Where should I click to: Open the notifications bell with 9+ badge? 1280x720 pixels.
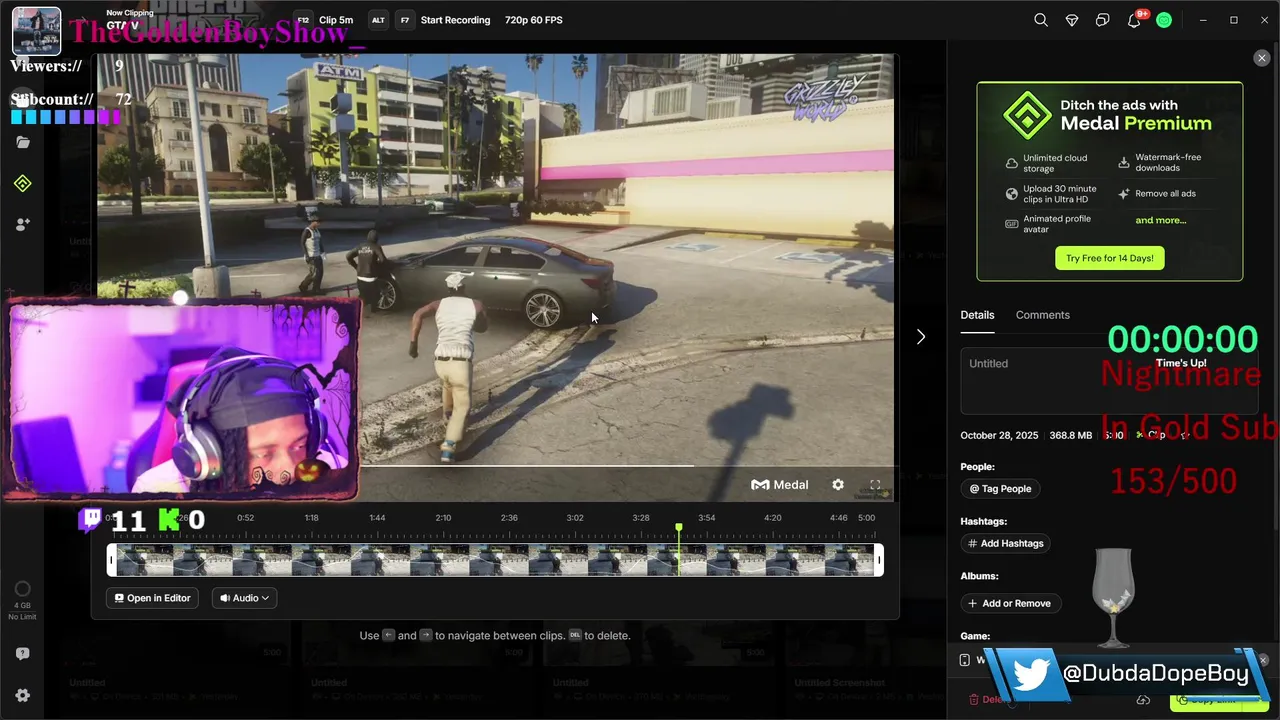click(x=1134, y=20)
